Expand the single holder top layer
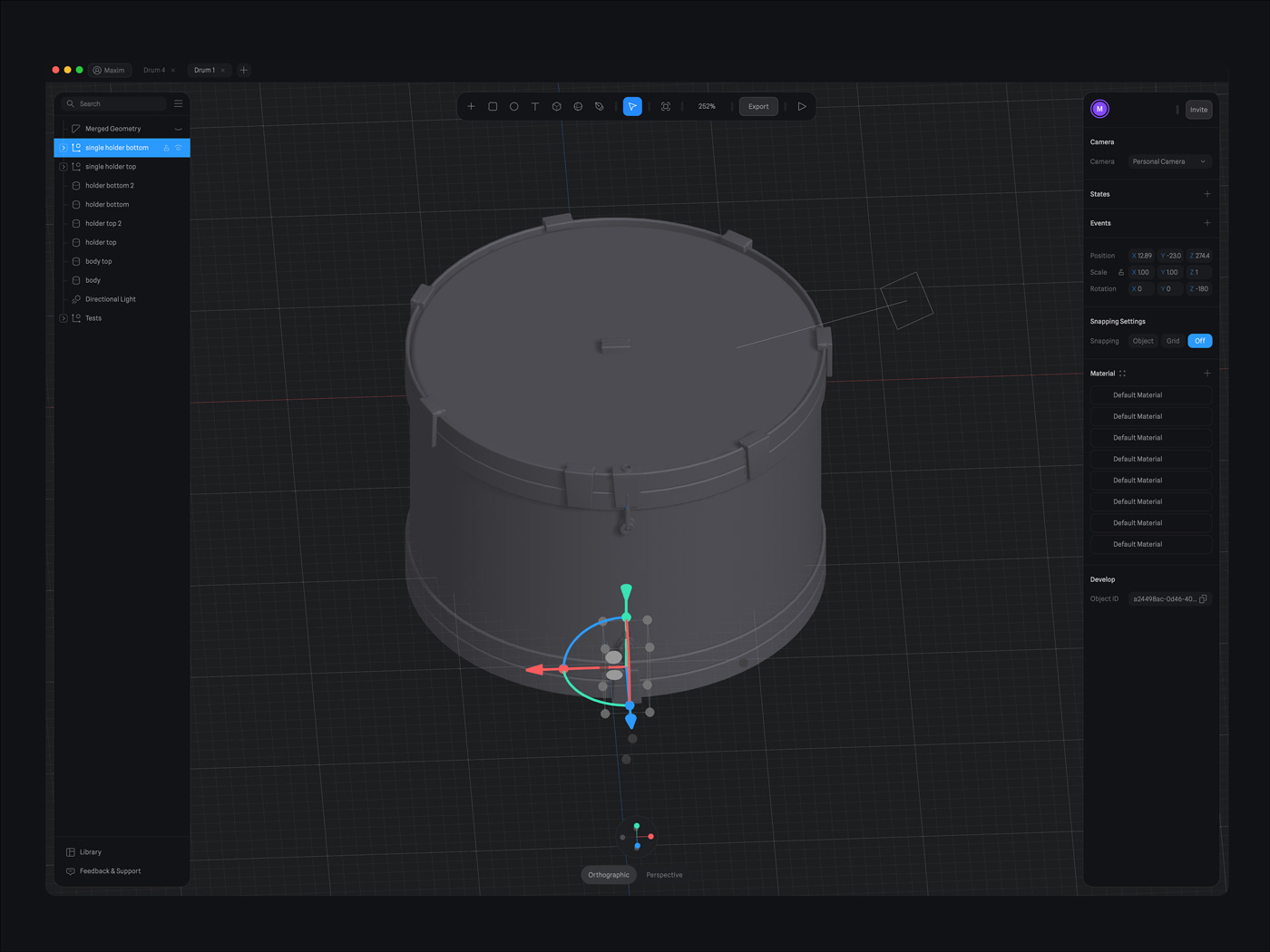Viewport: 1270px width, 952px height. tap(63, 166)
